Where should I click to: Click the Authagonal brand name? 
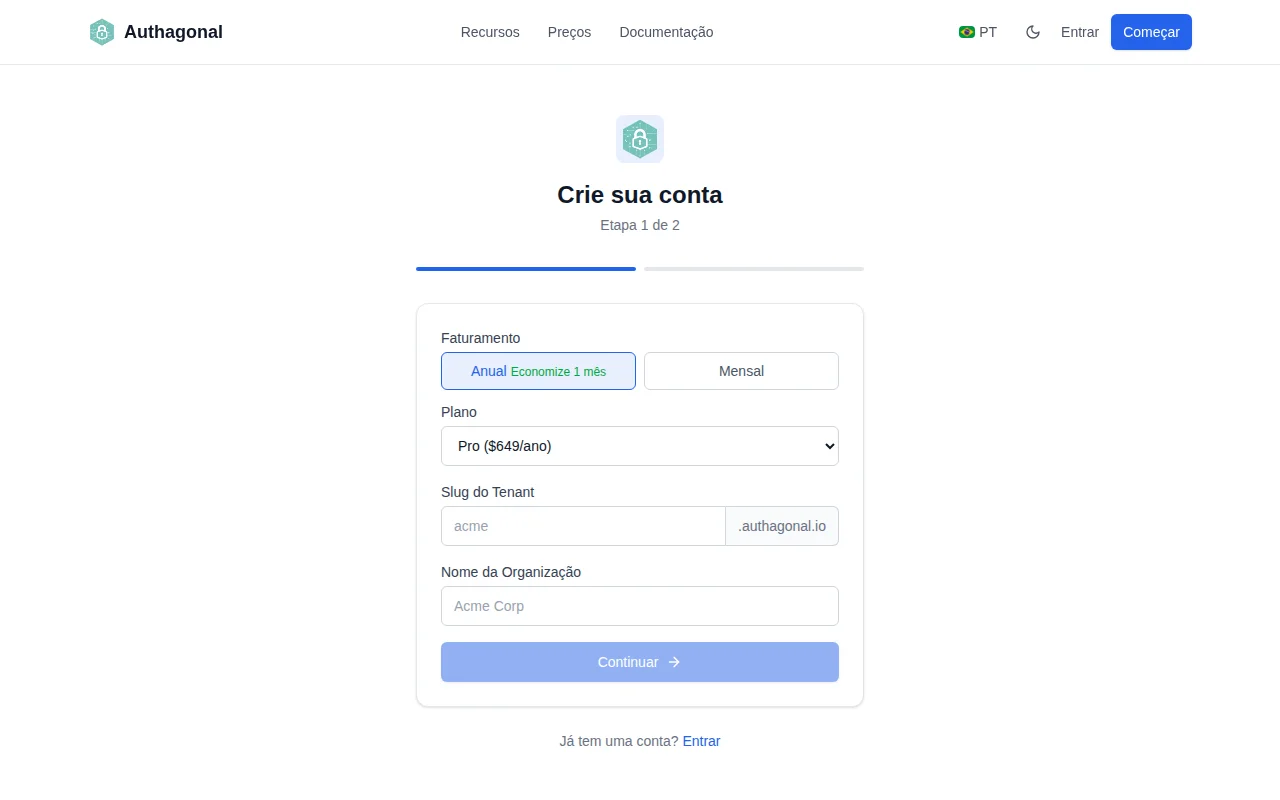coord(173,32)
